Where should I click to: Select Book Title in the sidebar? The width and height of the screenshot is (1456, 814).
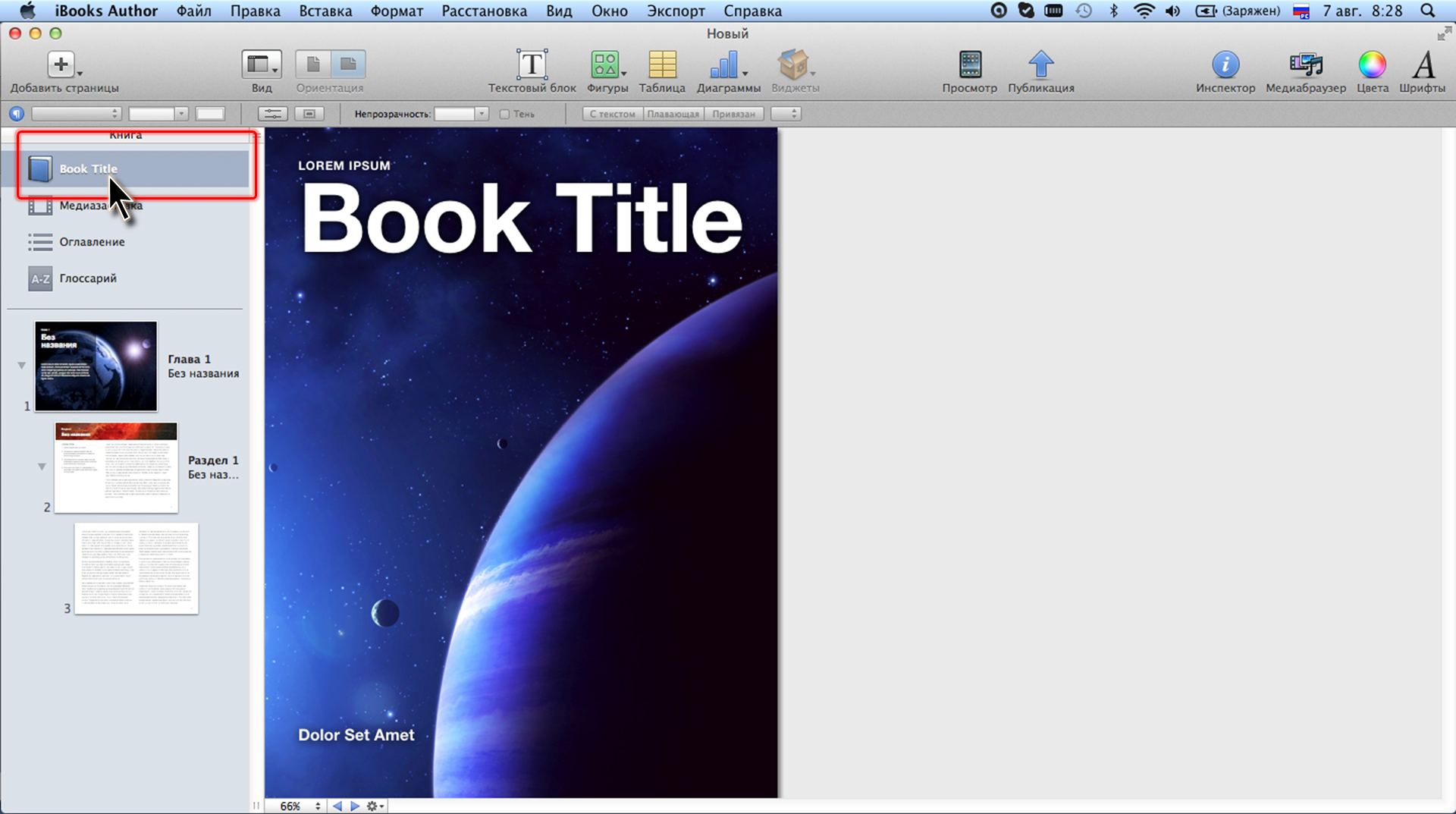(x=125, y=168)
